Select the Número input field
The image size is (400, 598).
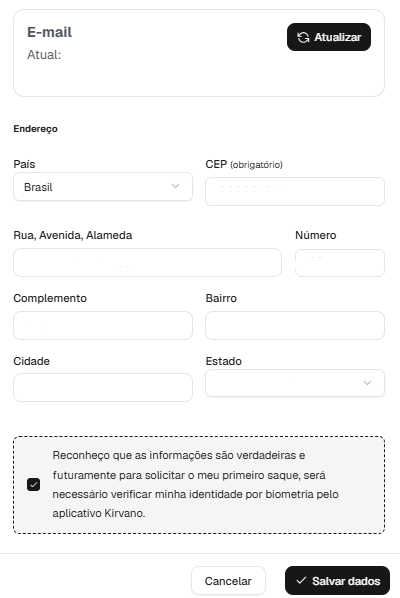[340, 263]
